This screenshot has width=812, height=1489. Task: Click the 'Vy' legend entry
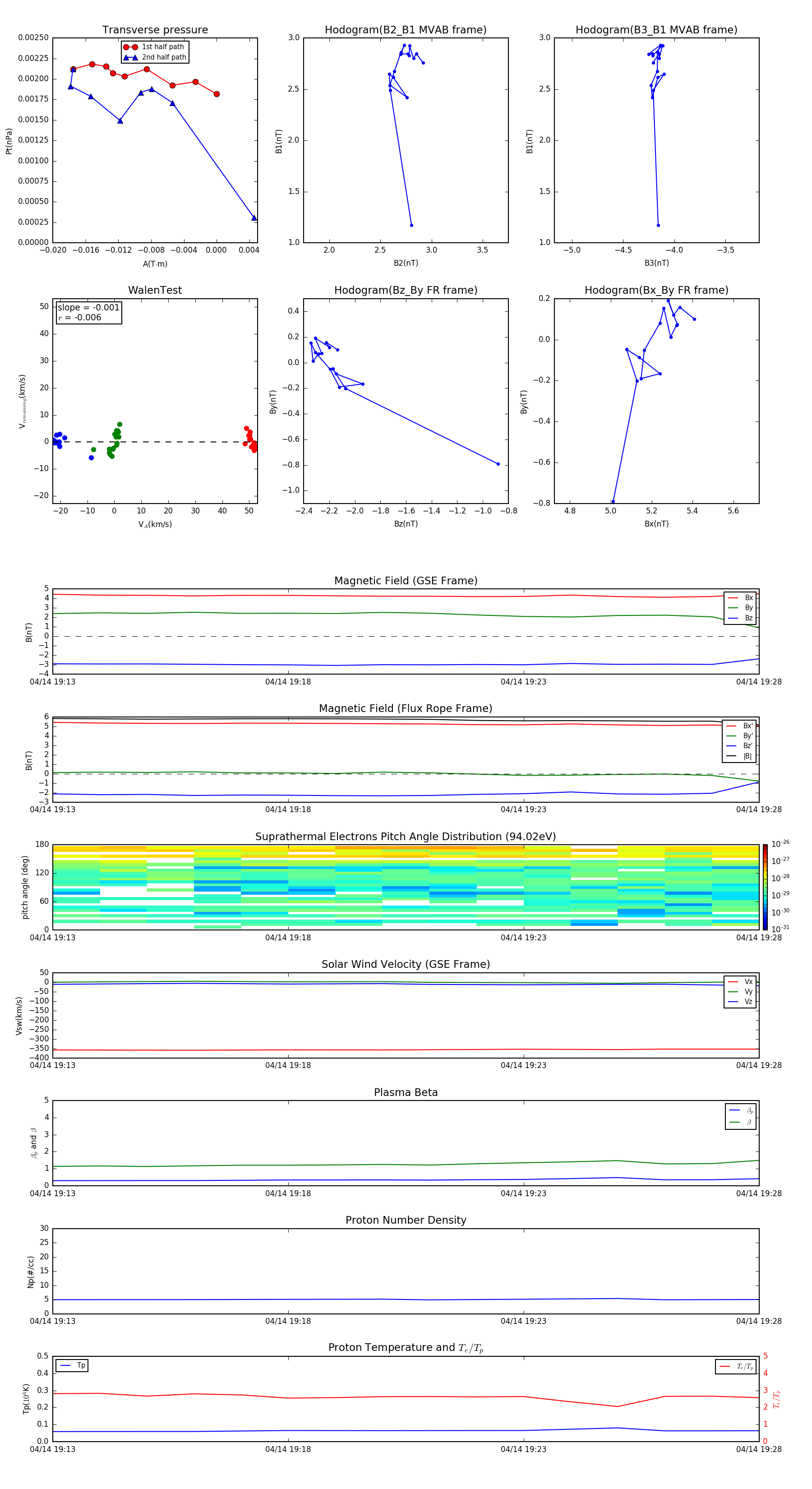[x=740, y=992]
